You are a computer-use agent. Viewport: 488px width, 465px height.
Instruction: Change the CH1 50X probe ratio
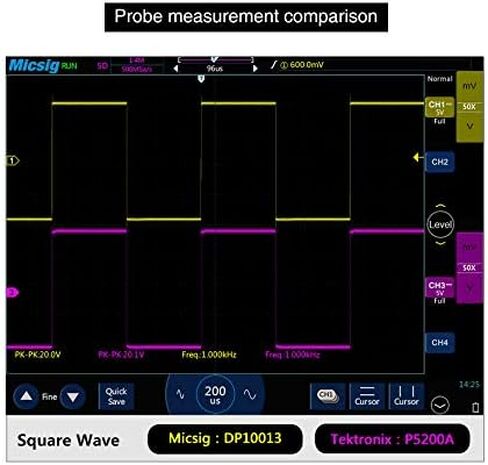tap(469, 107)
